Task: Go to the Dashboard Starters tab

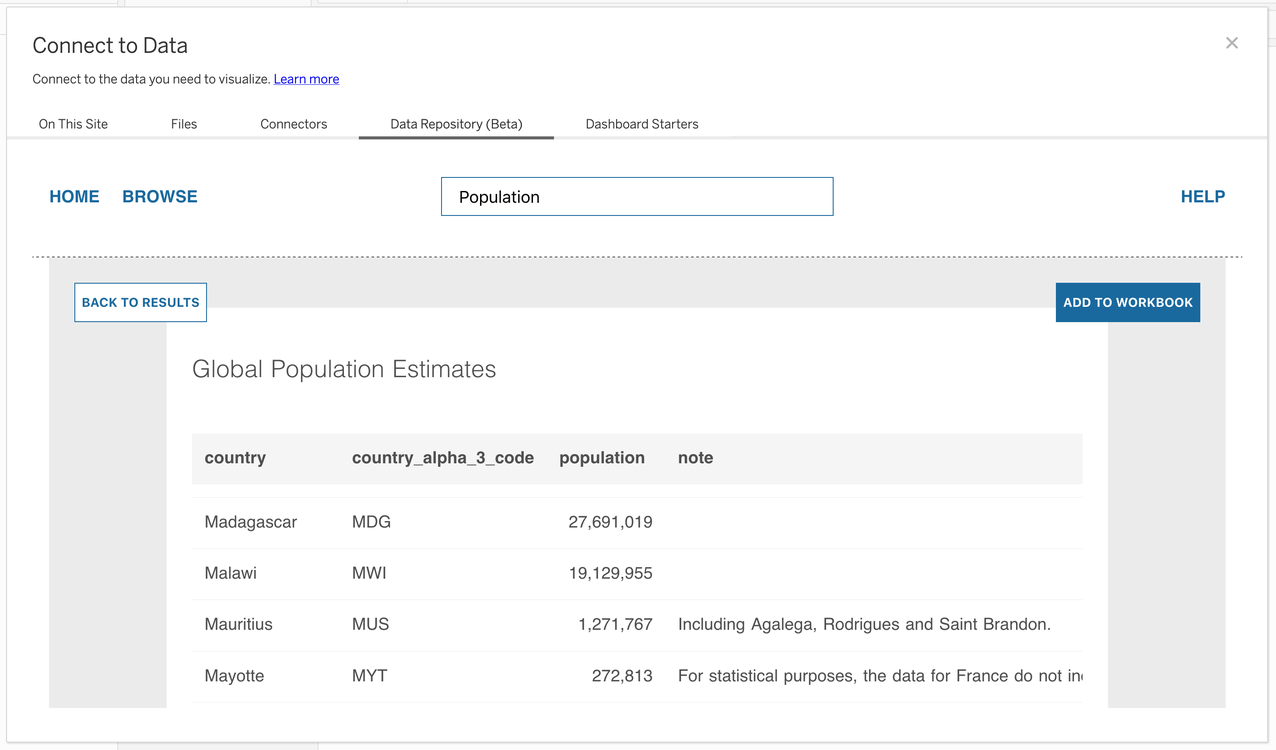Action: pyautogui.click(x=642, y=124)
